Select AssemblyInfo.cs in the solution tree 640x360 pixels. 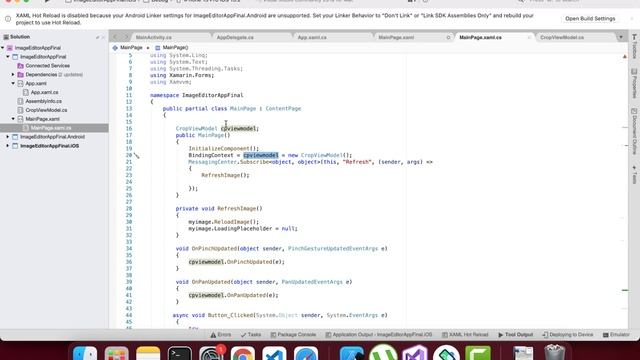(43, 101)
